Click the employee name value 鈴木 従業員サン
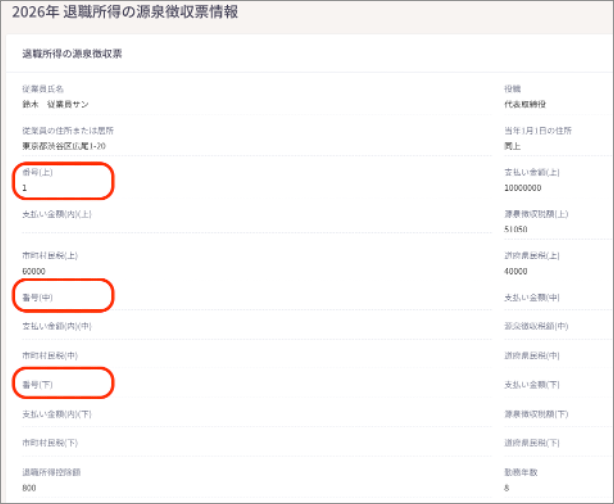Screen dimensions: 614x504 [x=55, y=104]
